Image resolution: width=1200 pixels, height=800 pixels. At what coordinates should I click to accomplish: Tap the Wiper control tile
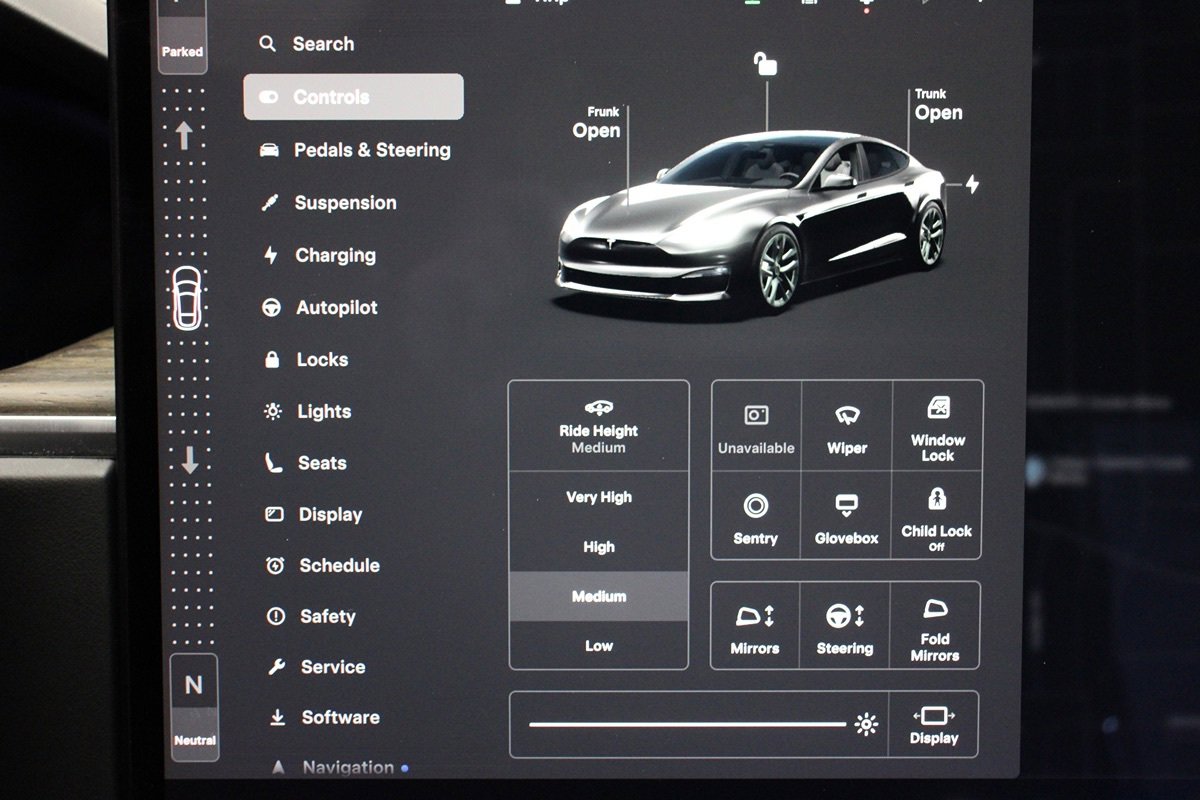[847, 428]
